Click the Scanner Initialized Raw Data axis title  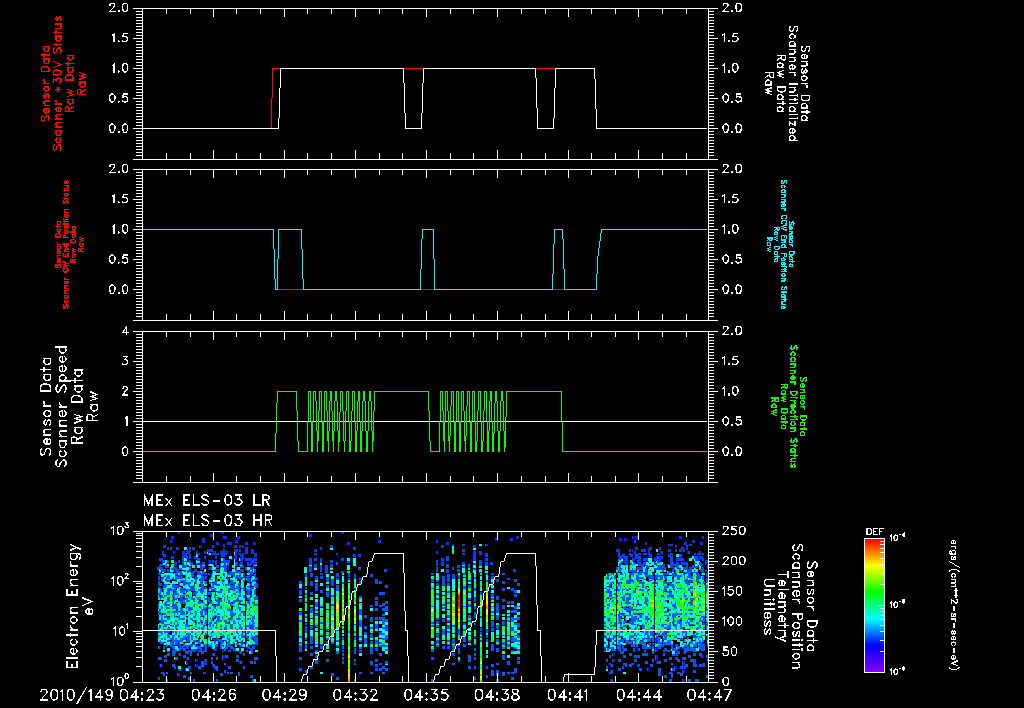[x=787, y=83]
